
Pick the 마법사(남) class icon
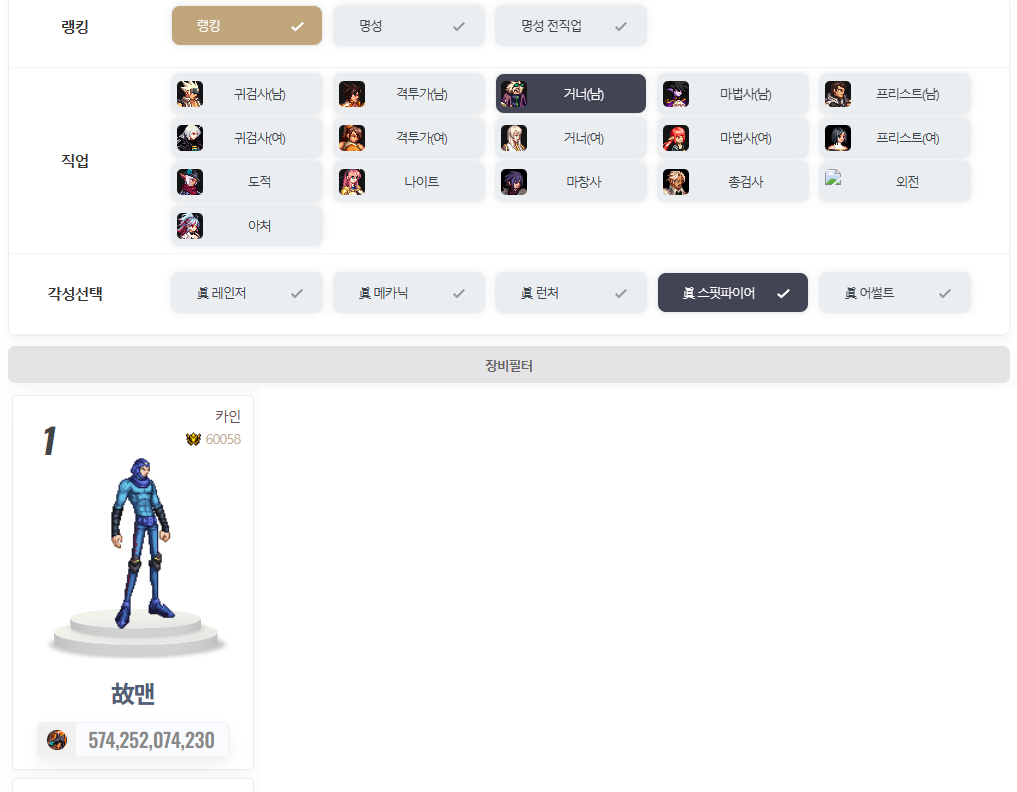click(x=676, y=94)
